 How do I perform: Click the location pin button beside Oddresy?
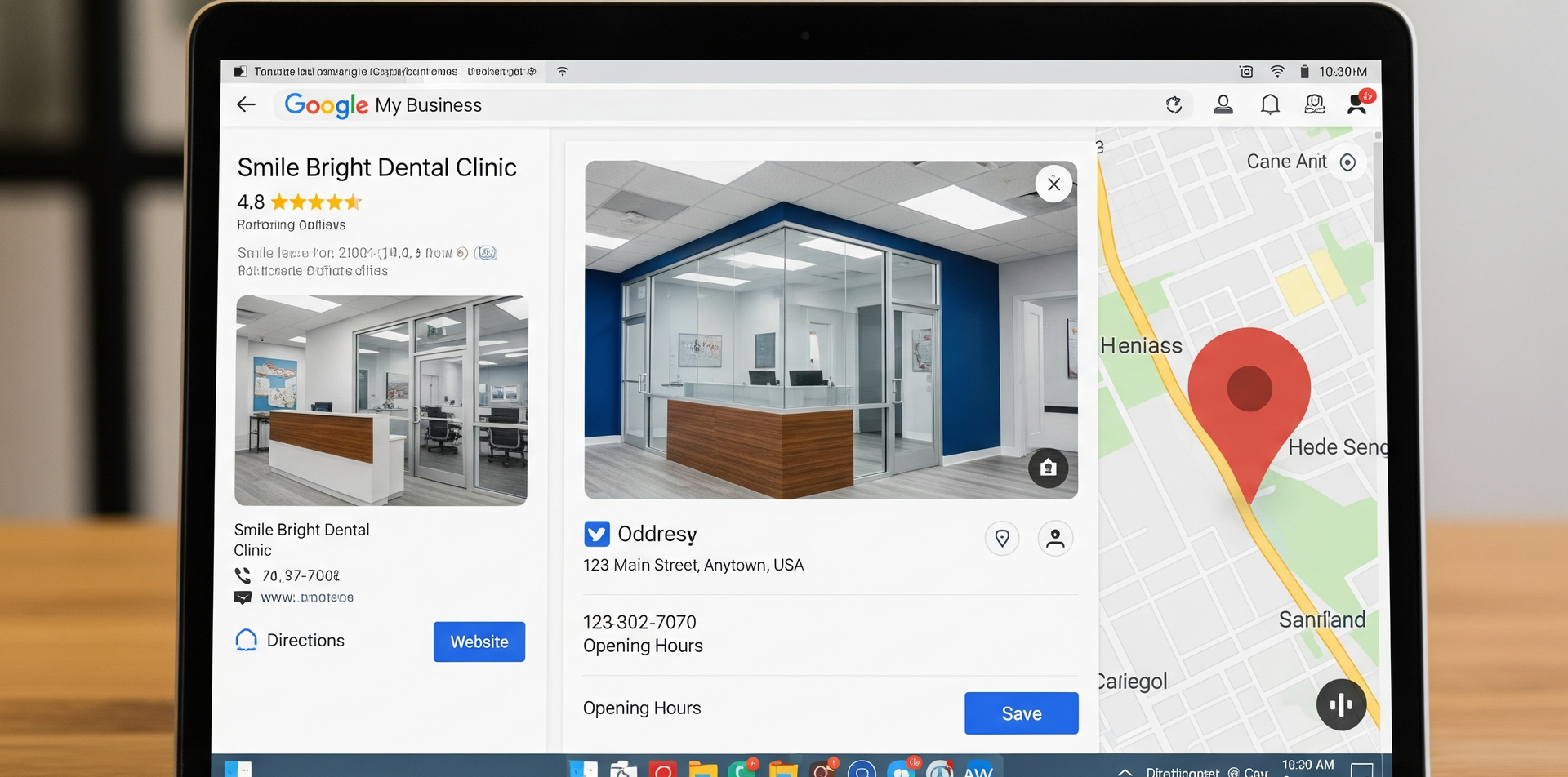coord(1002,539)
